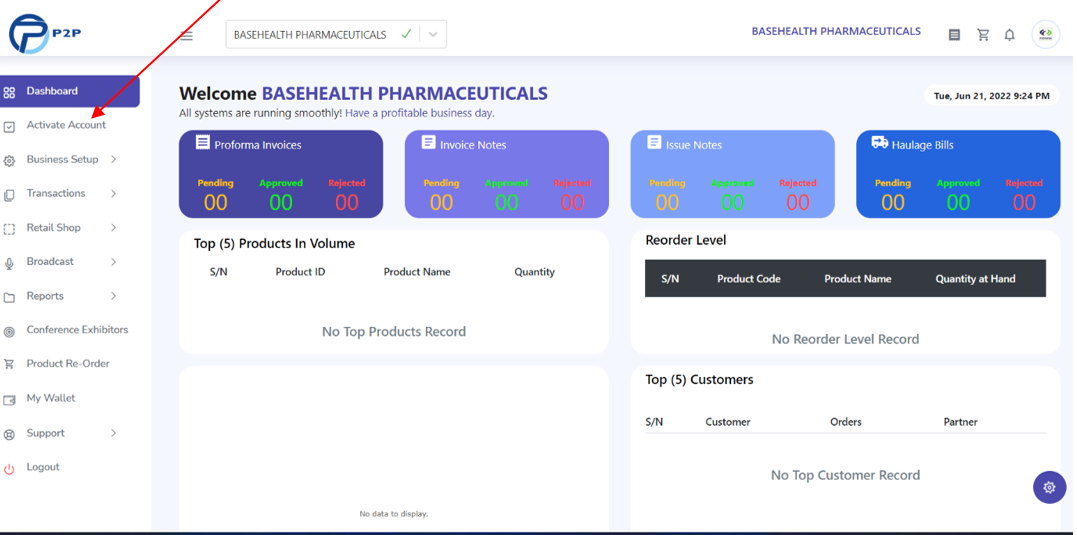Click the My Wallet icon
Viewport: 1077px width, 535px height.
(9, 400)
